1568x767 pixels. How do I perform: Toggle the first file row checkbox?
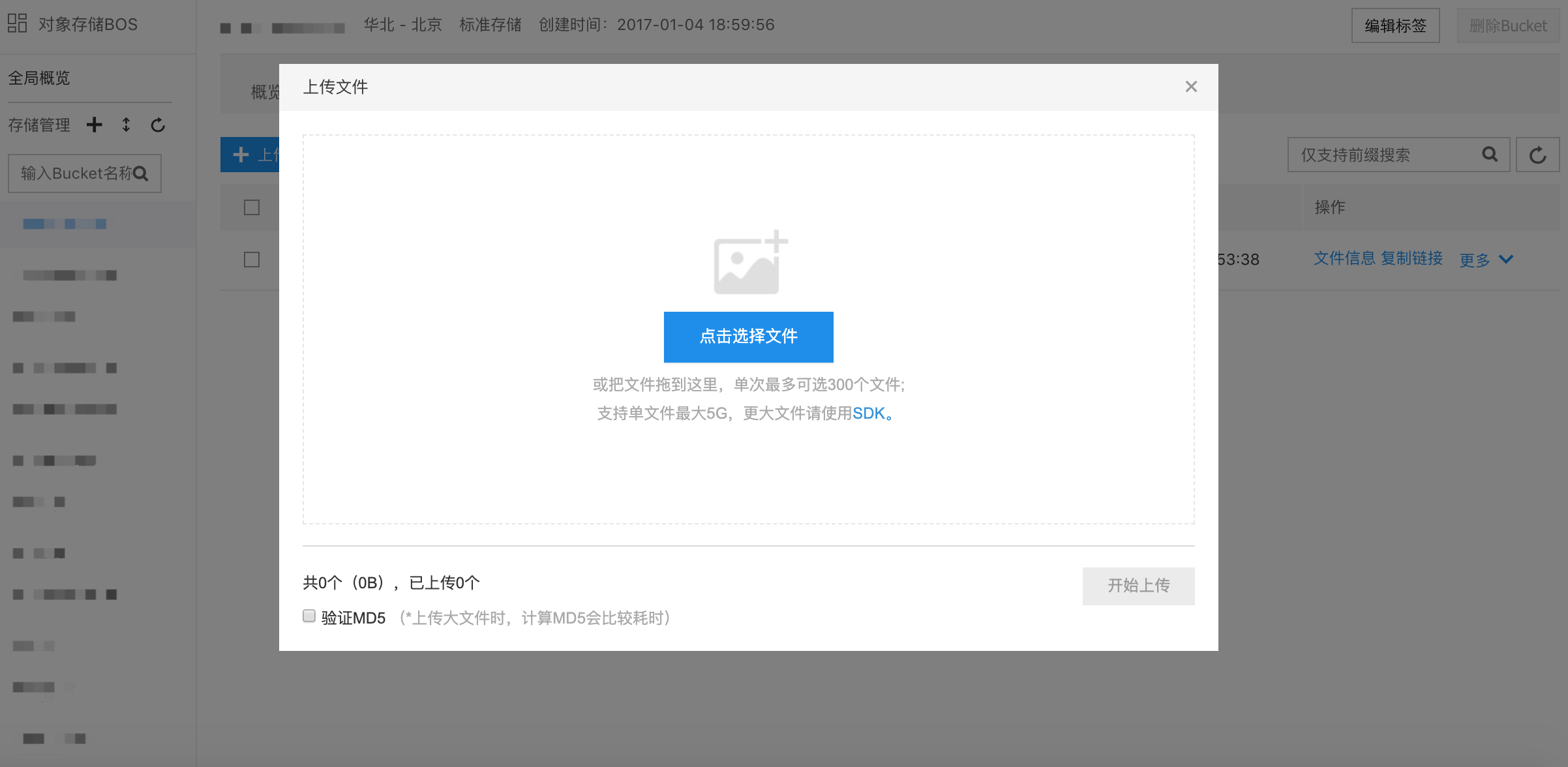coord(252,260)
